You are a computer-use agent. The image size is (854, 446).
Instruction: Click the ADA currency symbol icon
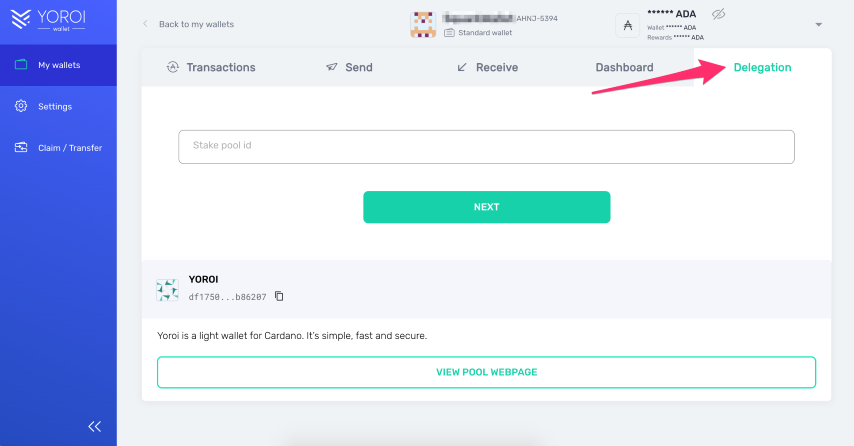click(628, 24)
